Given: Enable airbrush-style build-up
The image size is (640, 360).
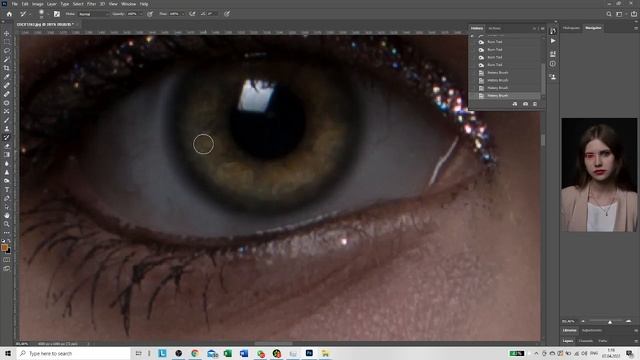Looking at the screenshot, I should pos(192,14).
